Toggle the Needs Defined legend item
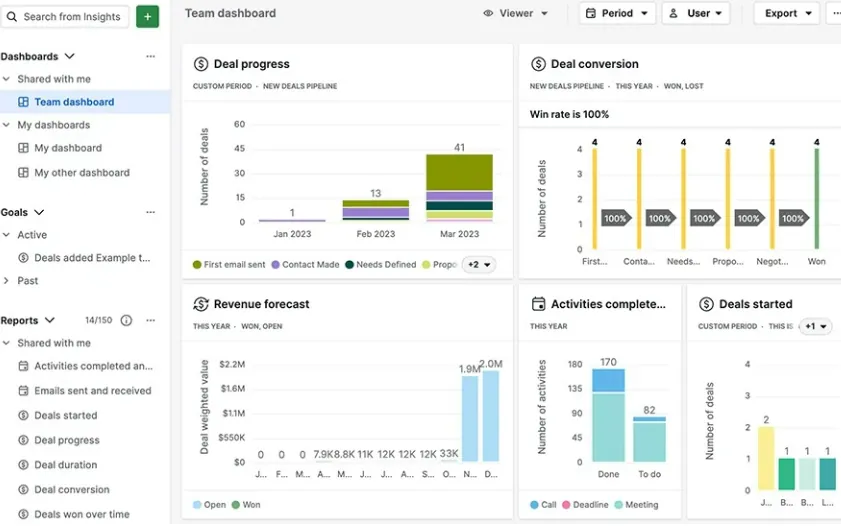The width and height of the screenshot is (841, 526). pyautogui.click(x=381, y=265)
